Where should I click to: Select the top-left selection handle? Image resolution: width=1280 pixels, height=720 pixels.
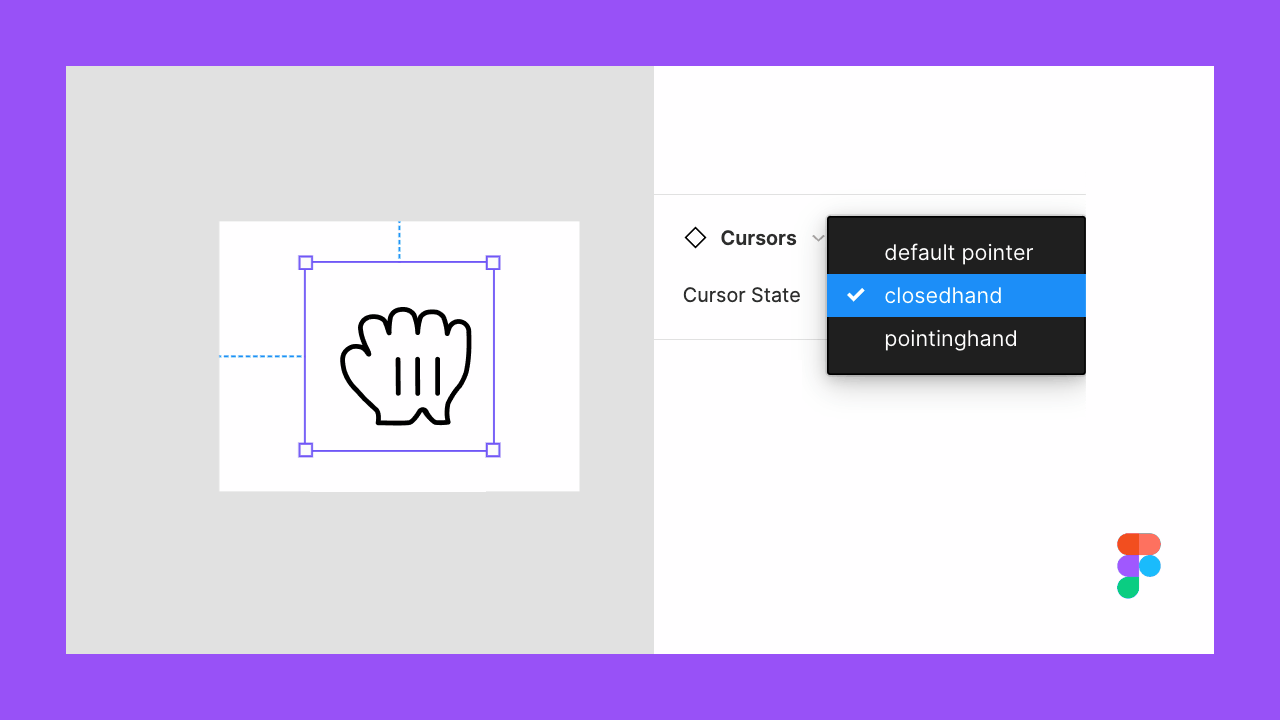[x=306, y=263]
